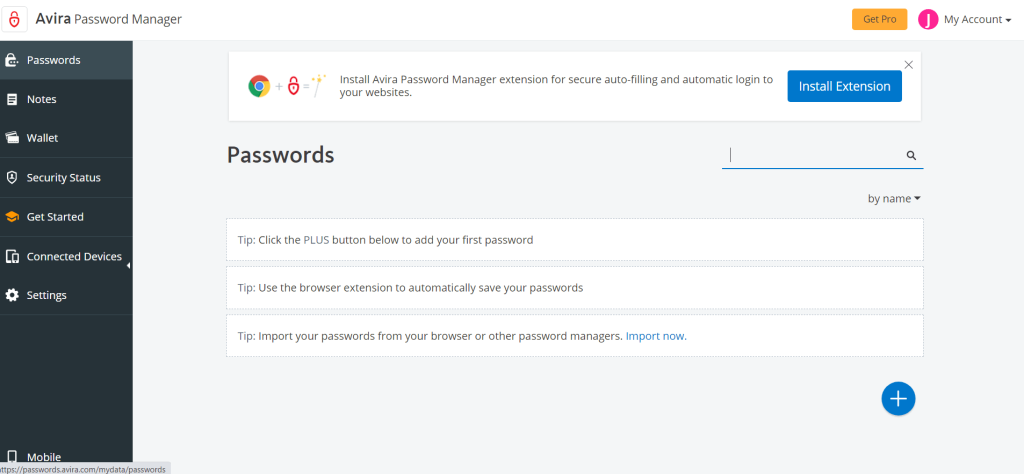Click the Get Pro button

[x=880, y=20]
